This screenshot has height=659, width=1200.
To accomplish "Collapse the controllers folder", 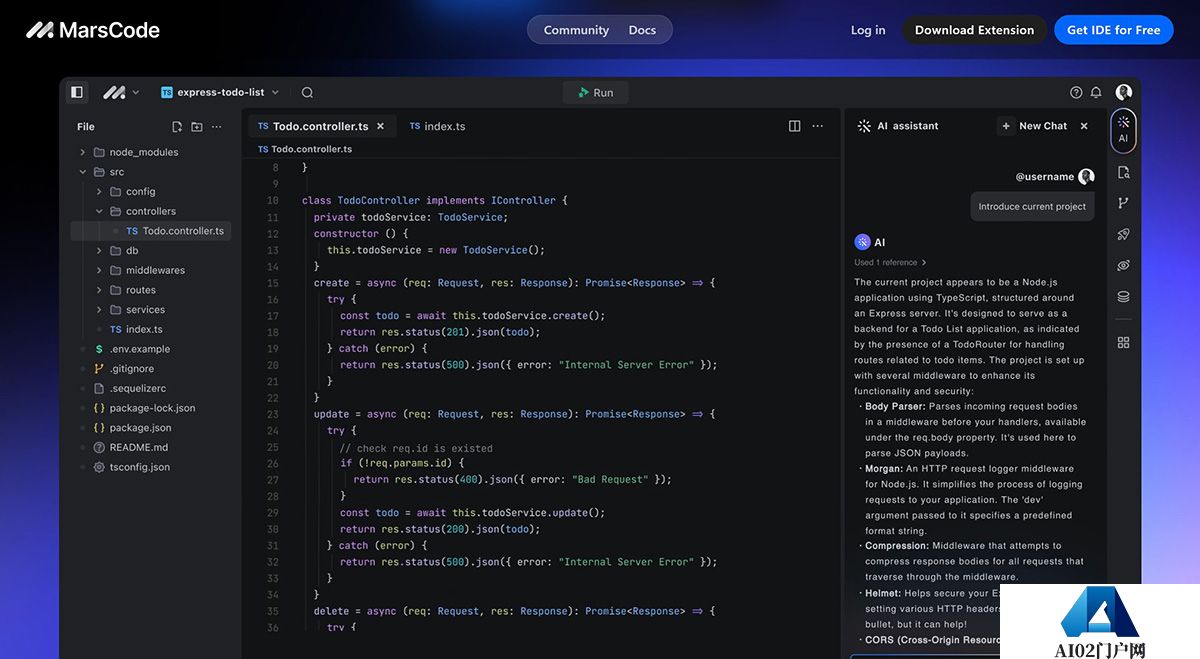I will tap(99, 211).
